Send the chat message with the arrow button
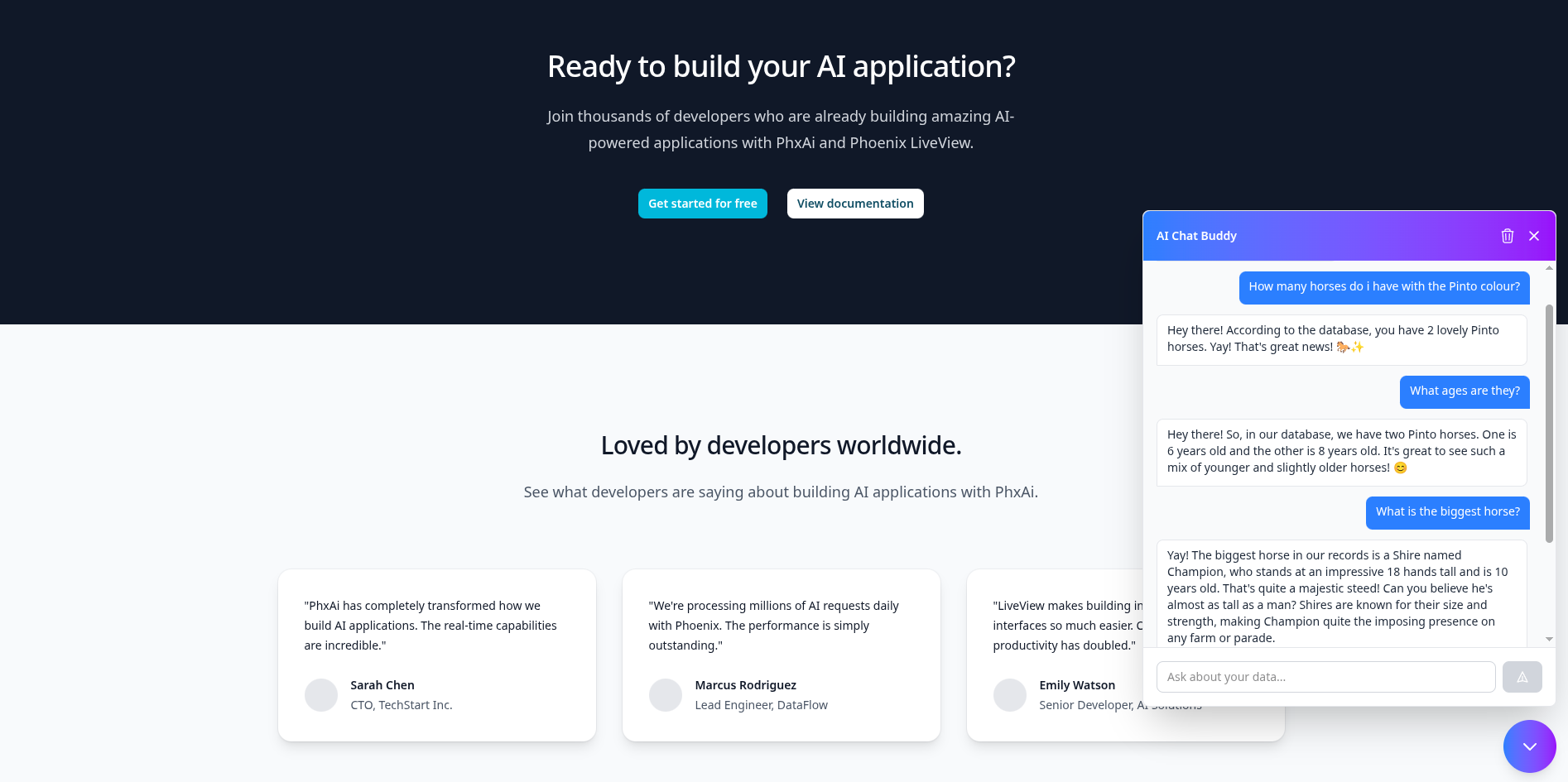The width and height of the screenshot is (1568, 782). coord(1522,677)
